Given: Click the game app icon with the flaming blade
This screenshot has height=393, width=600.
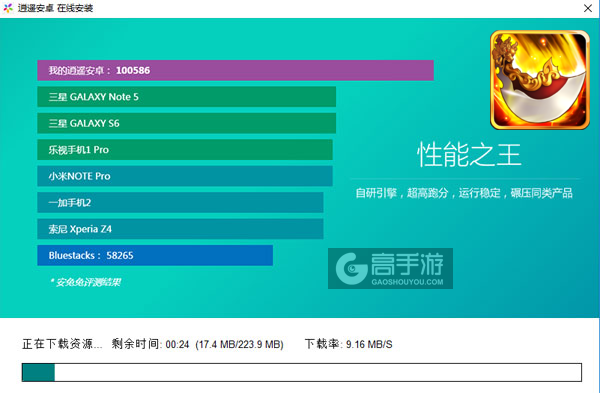Looking at the screenshot, I should pos(540,80).
